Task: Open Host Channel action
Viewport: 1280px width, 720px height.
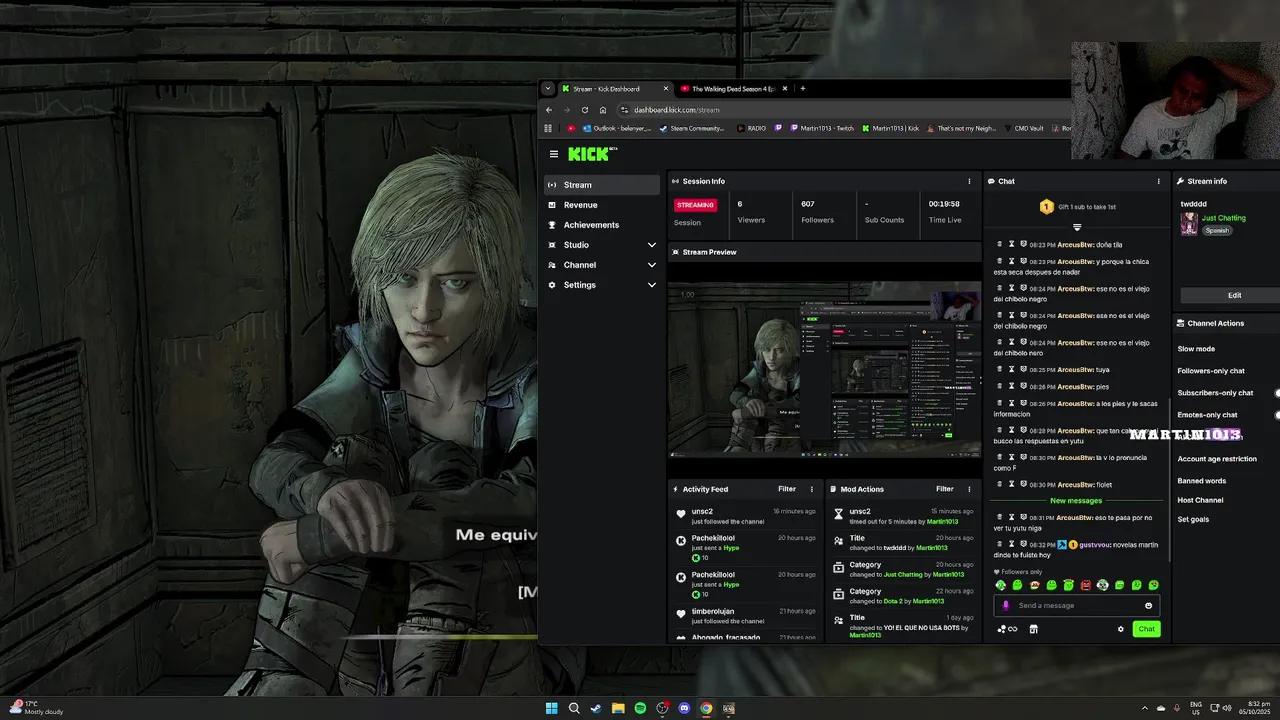Action: tap(1200, 500)
